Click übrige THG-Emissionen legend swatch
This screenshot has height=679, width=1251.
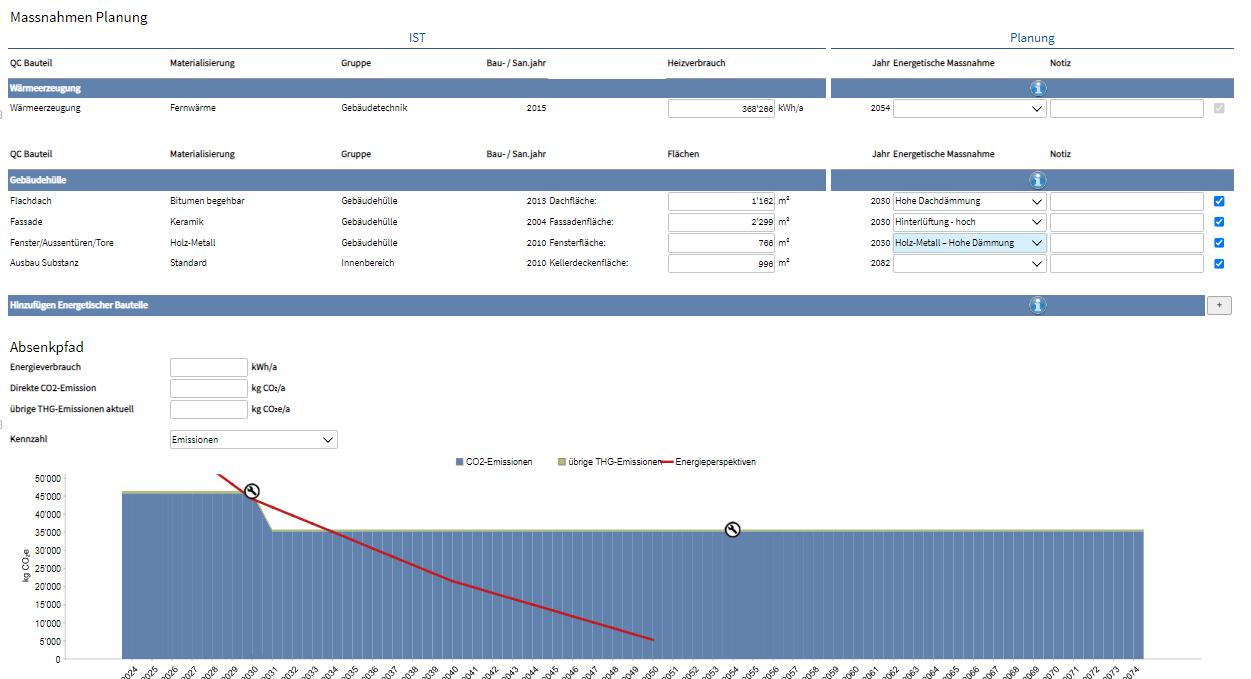[x=562, y=462]
